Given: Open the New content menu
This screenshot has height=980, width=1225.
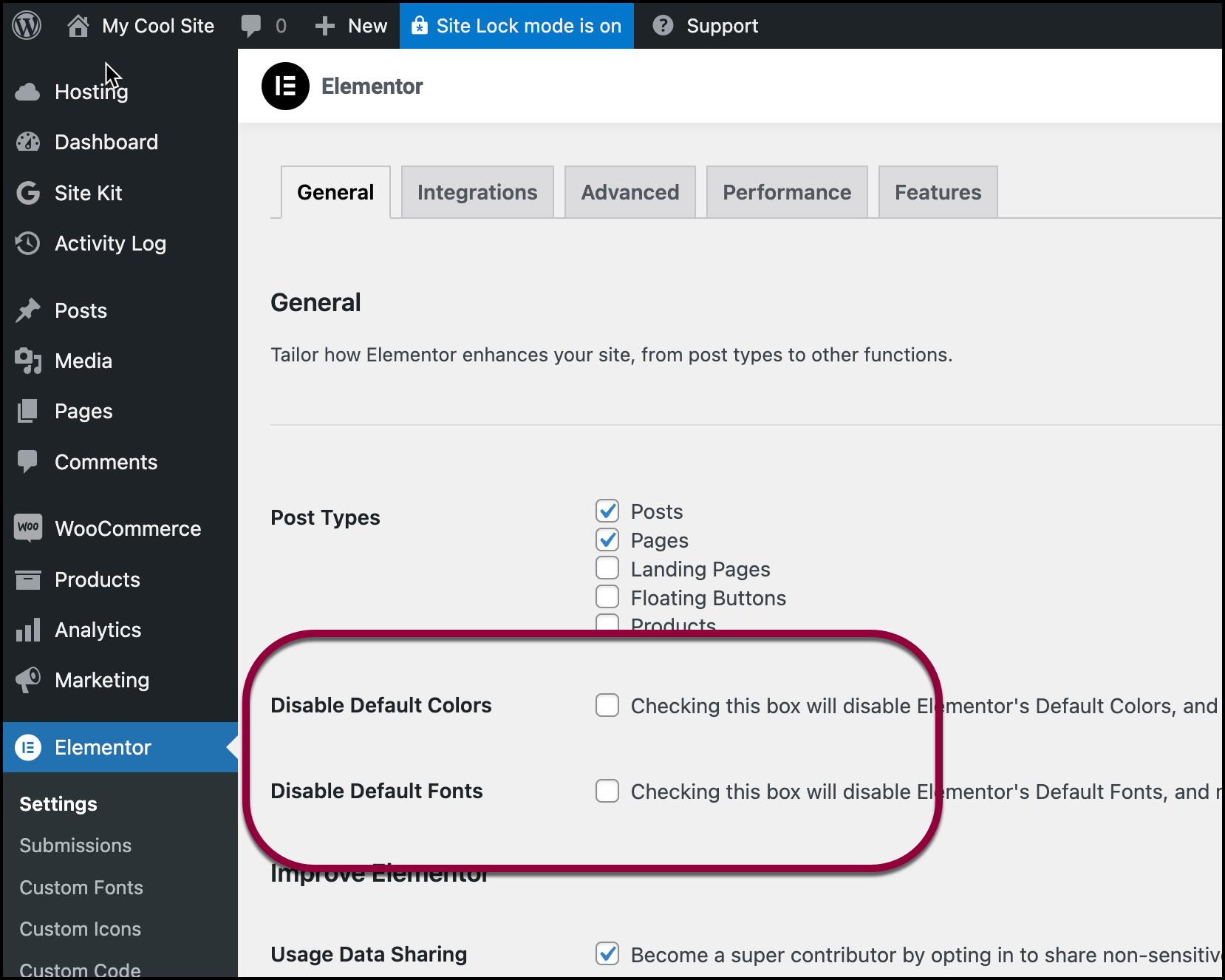Looking at the screenshot, I should [367, 26].
